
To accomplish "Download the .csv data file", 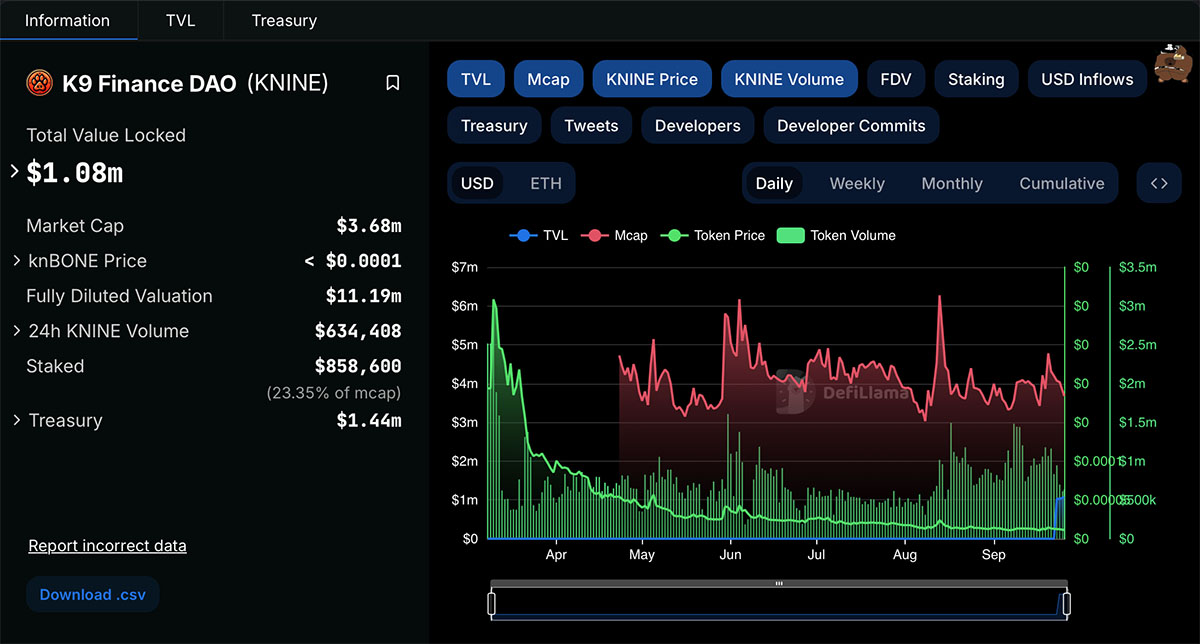I will pos(92,594).
